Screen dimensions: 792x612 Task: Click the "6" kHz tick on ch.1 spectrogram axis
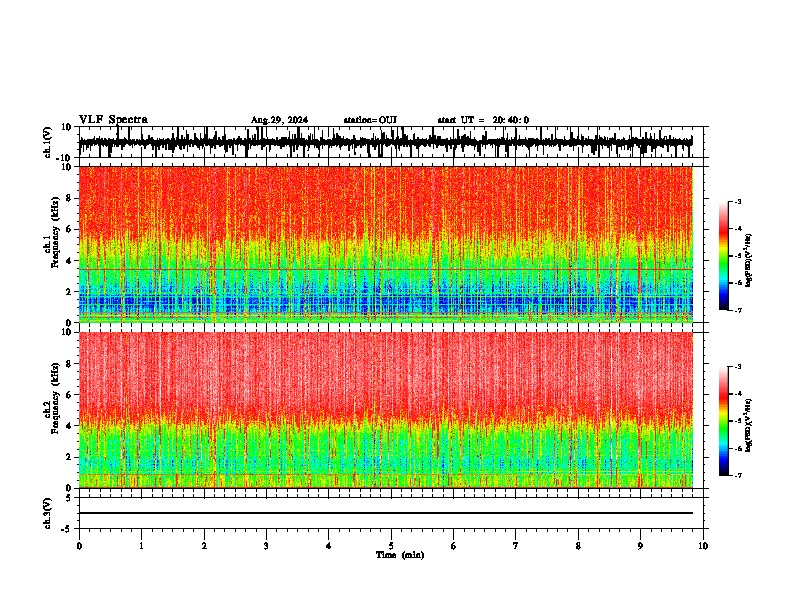point(69,229)
